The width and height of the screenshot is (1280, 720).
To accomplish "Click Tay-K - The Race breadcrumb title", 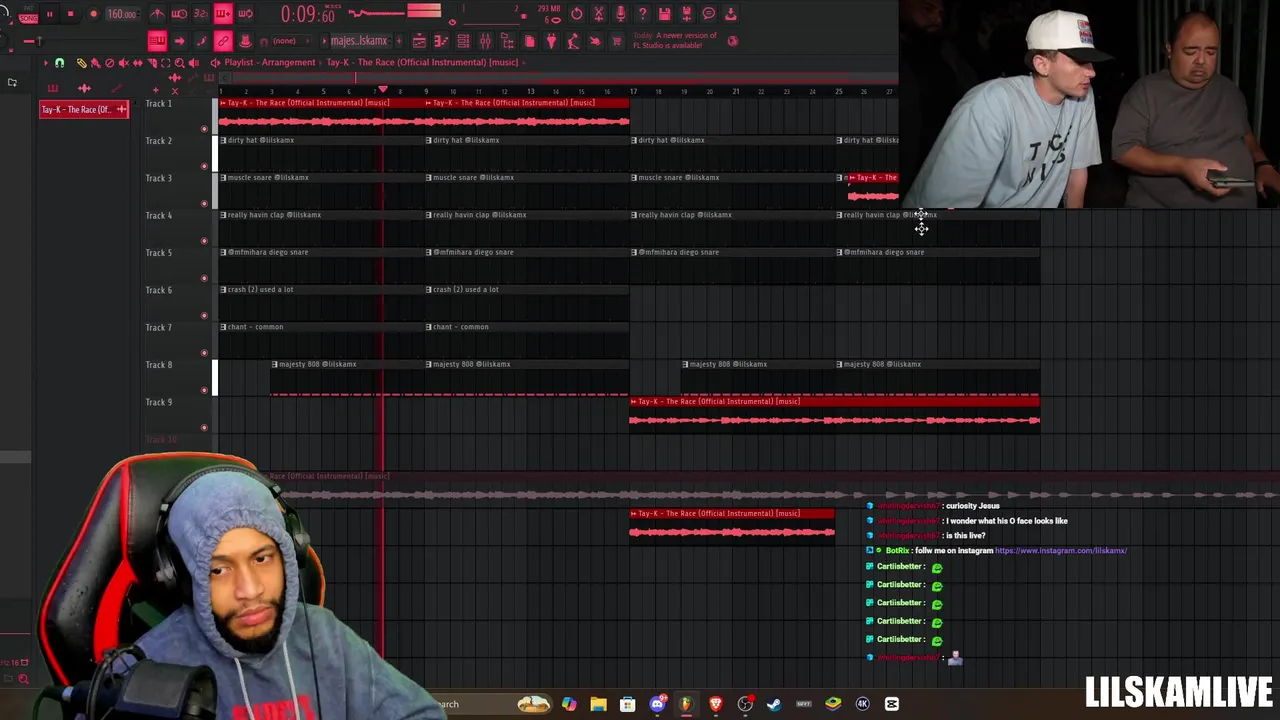I will coord(422,62).
